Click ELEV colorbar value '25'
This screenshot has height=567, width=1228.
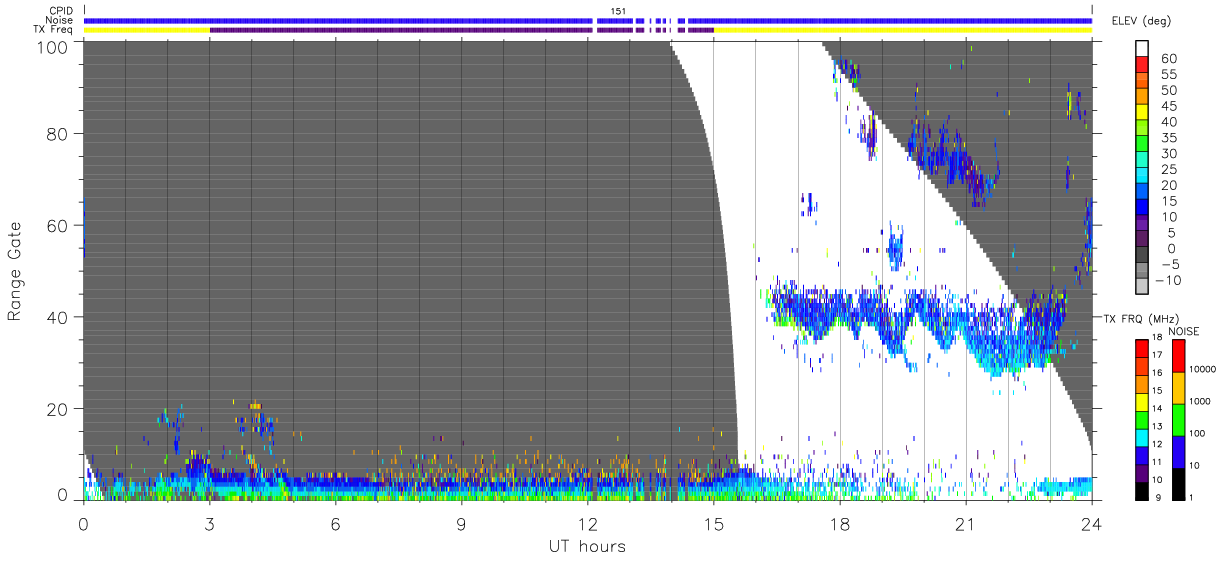(1169, 169)
